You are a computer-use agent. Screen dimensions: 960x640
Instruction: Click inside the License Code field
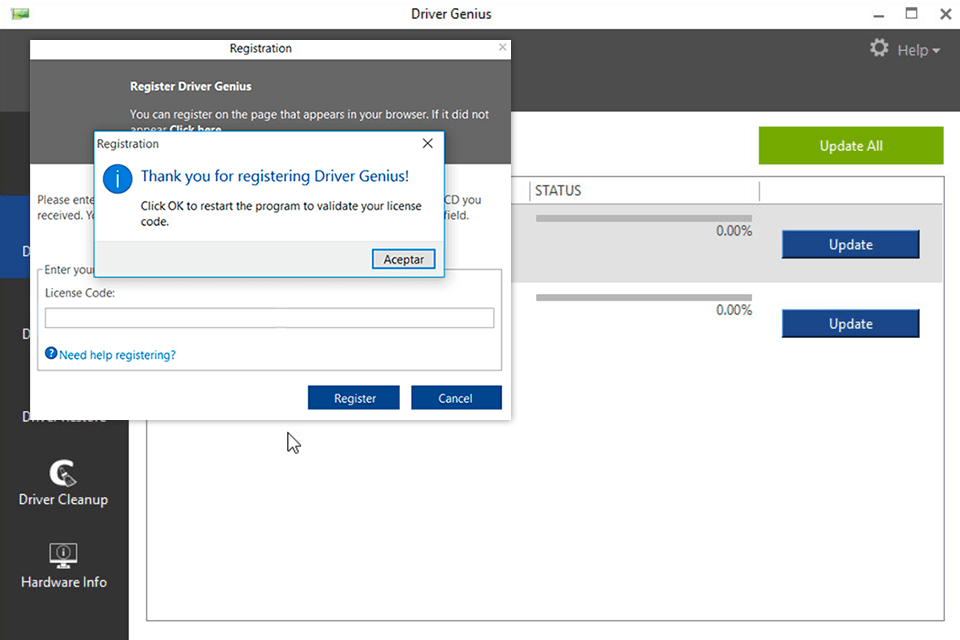[x=270, y=317]
